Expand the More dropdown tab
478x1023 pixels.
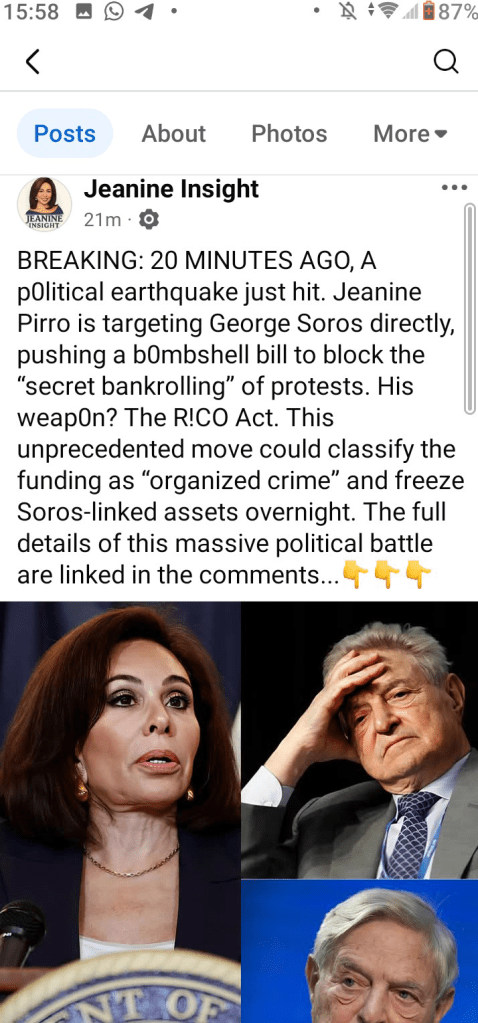410,134
